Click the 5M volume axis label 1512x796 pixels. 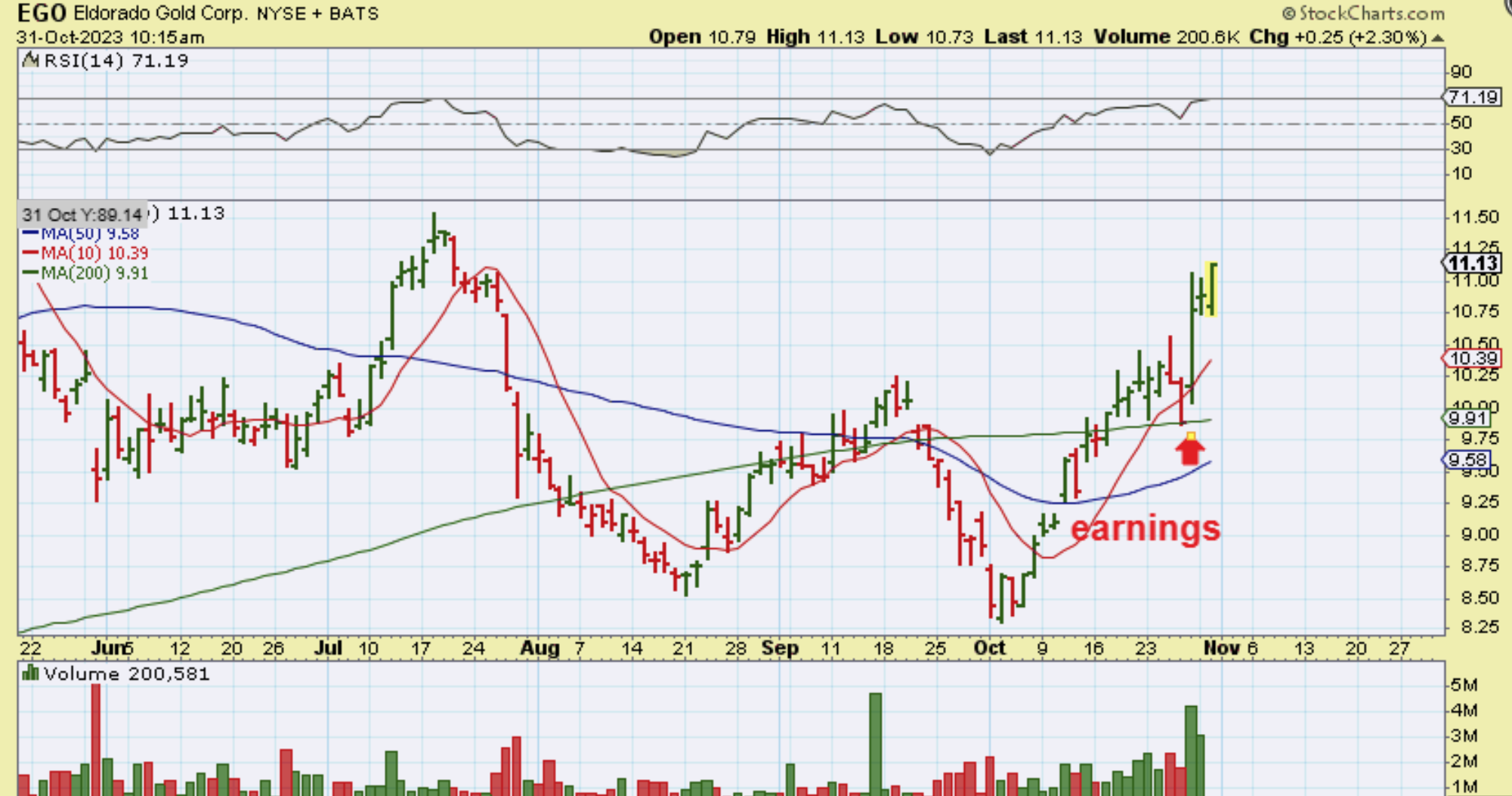tap(1464, 685)
